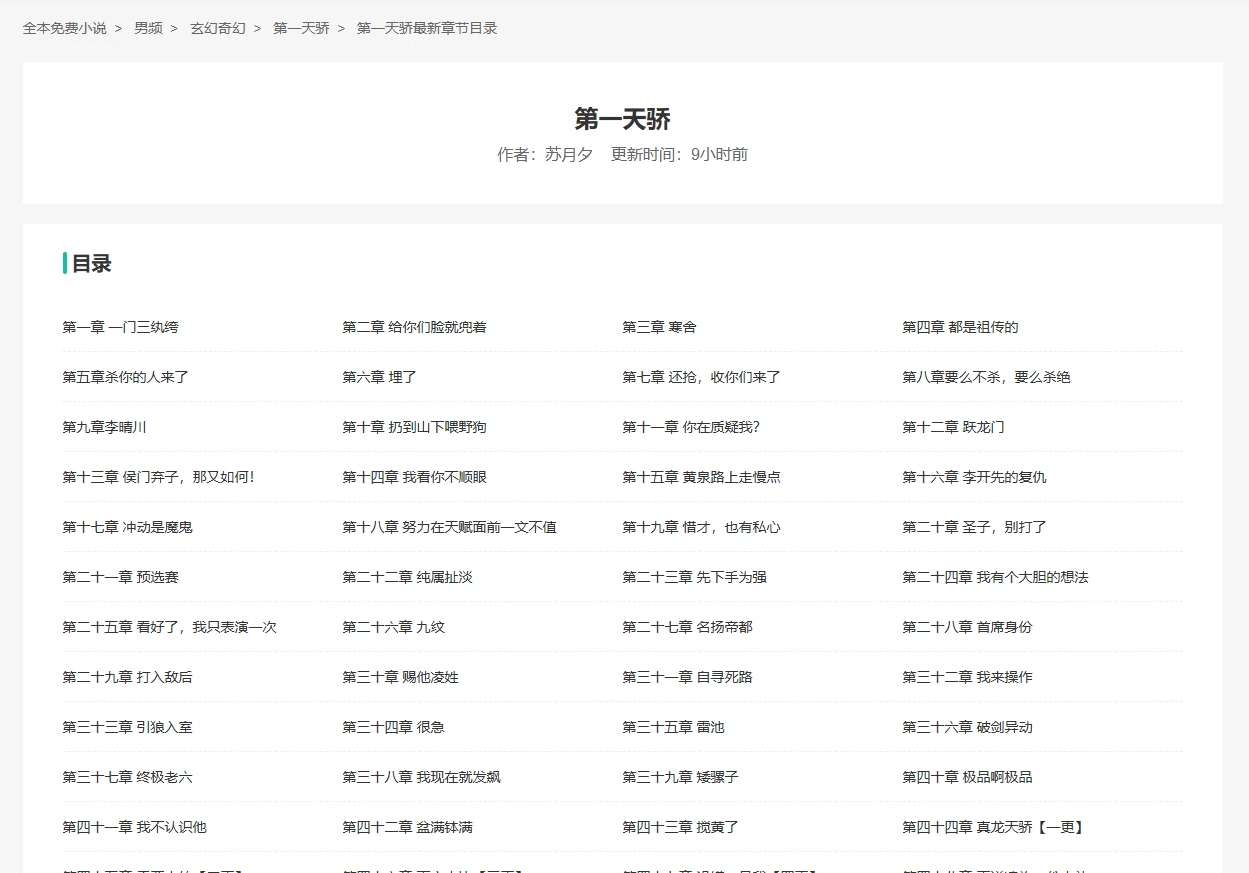Click the 第一天骄 breadcrumb link
The width and height of the screenshot is (1249, 873).
(x=301, y=28)
